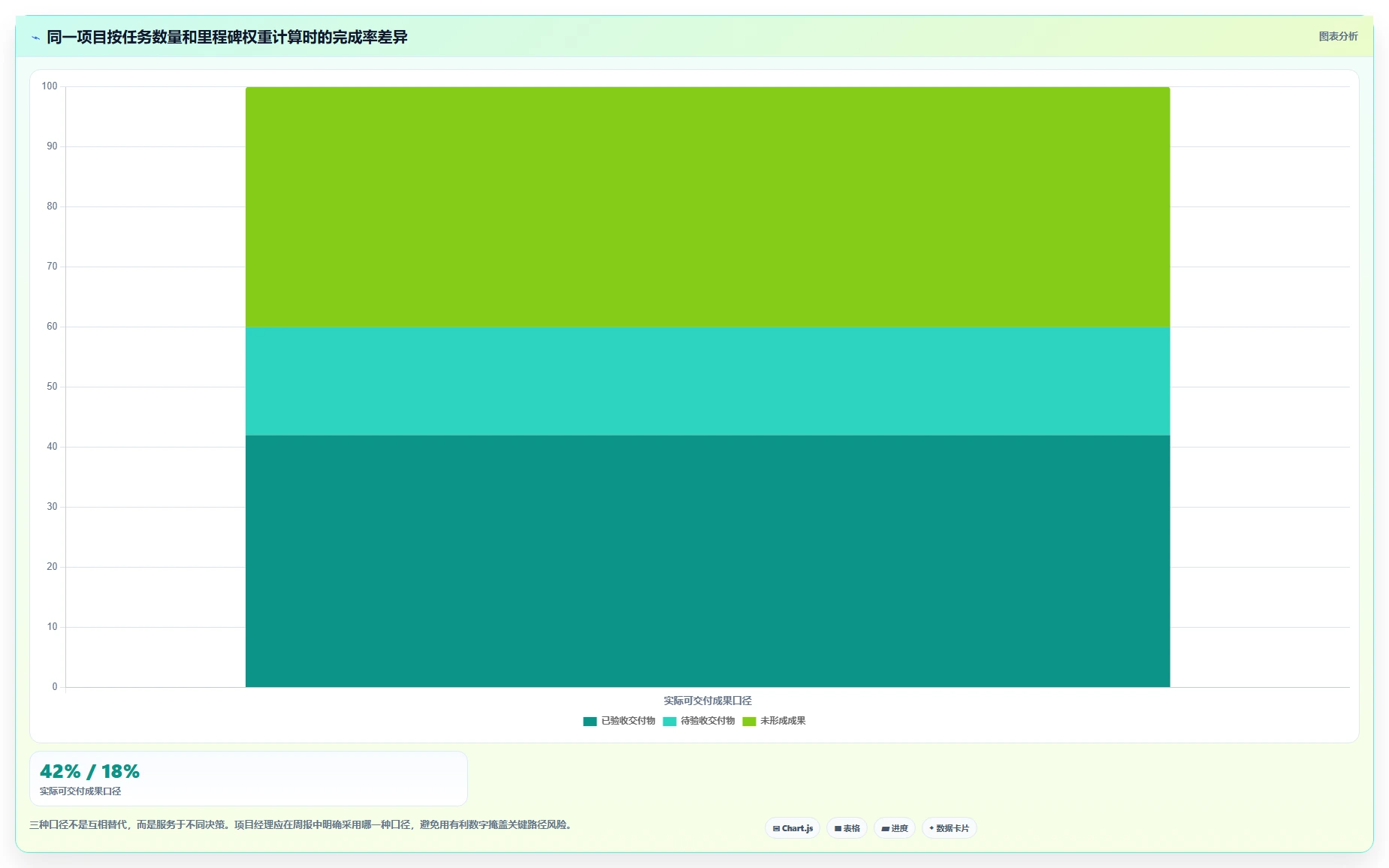This screenshot has height=868, width=1389.
Task: Click the small icon before the title
Action: click(35, 38)
